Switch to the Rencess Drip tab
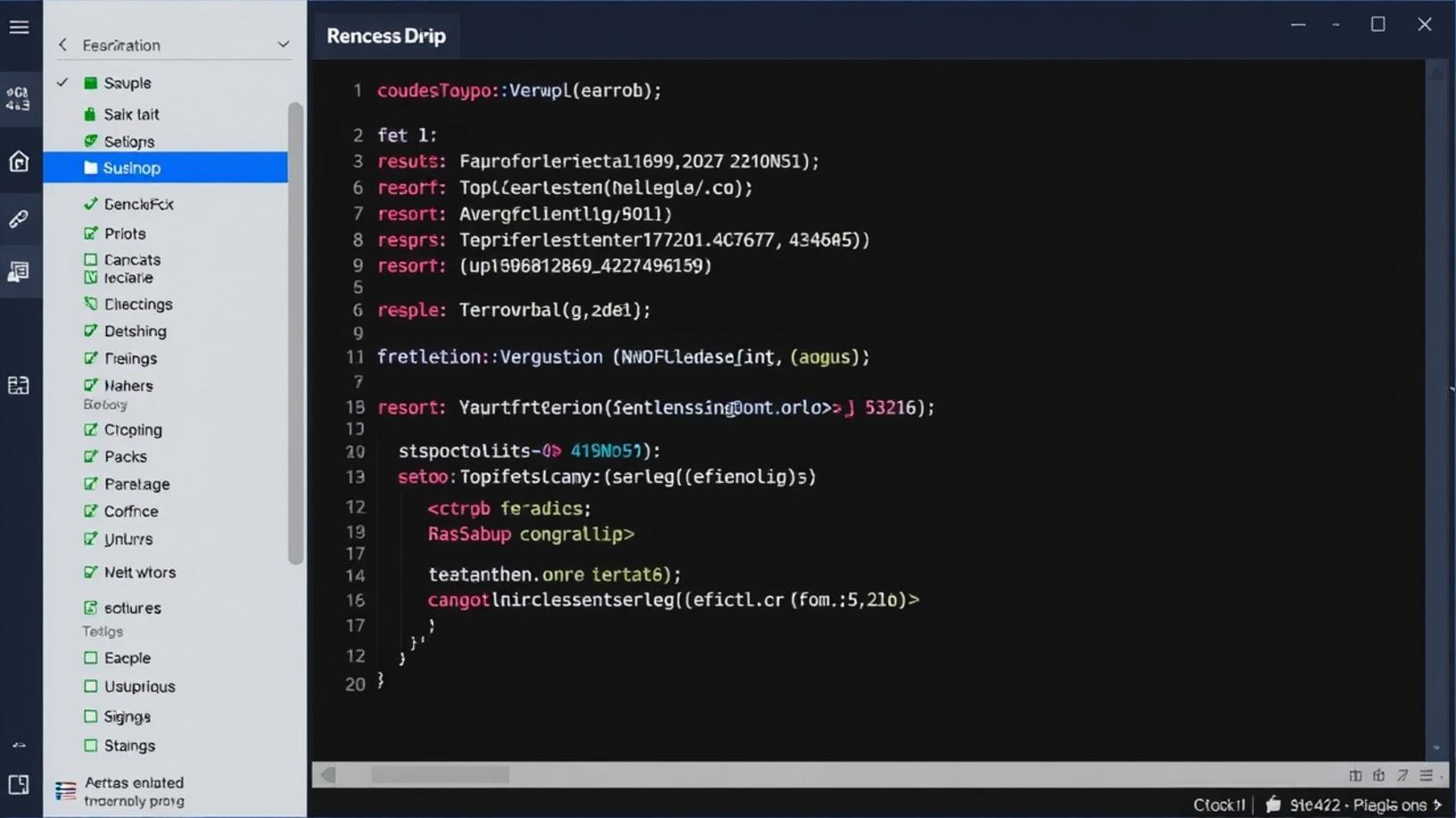Viewport: 1456px width, 818px height. click(x=386, y=36)
